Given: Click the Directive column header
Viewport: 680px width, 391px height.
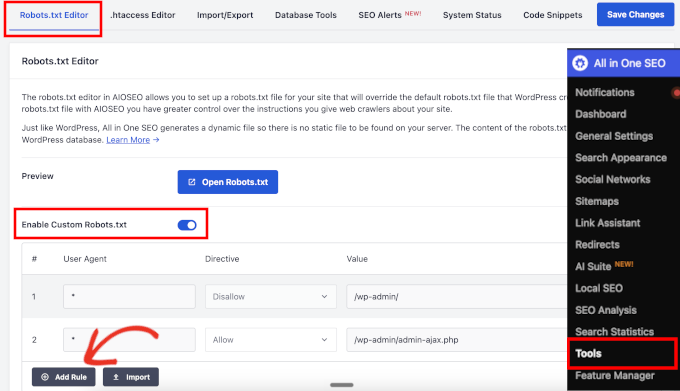Looking at the screenshot, I should [222, 259].
